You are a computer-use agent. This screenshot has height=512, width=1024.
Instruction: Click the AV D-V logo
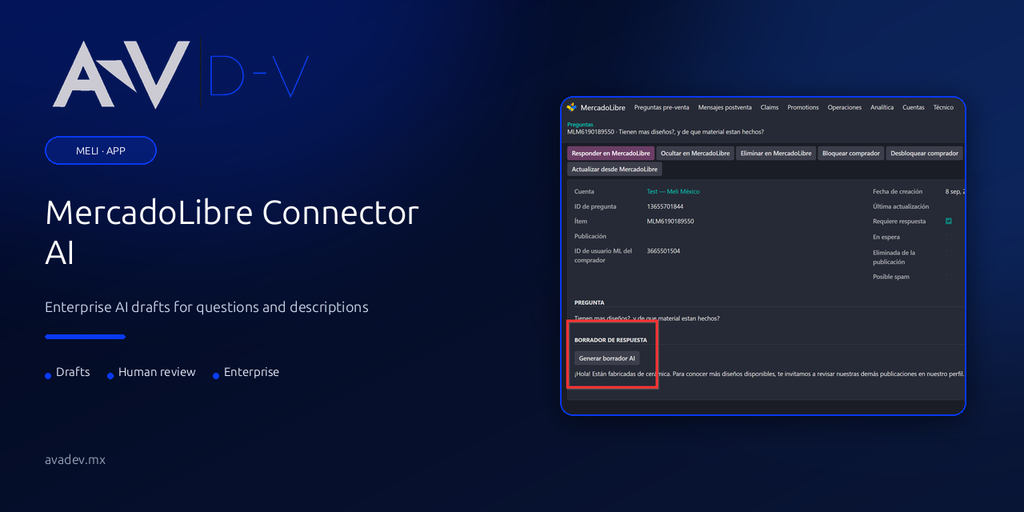(x=181, y=74)
